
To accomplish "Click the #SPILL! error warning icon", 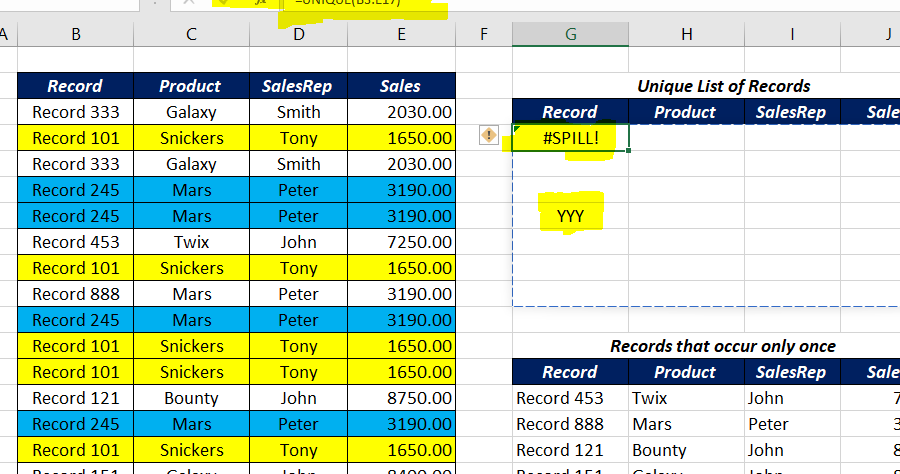I will click(x=489, y=137).
